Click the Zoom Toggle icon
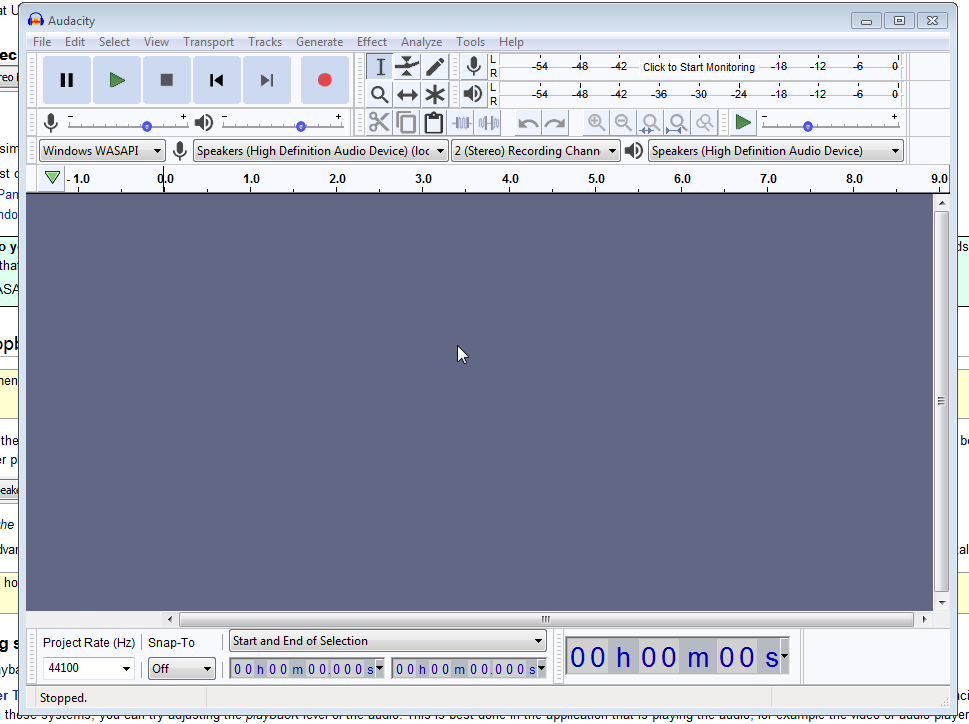This screenshot has width=969, height=724. tap(705, 122)
